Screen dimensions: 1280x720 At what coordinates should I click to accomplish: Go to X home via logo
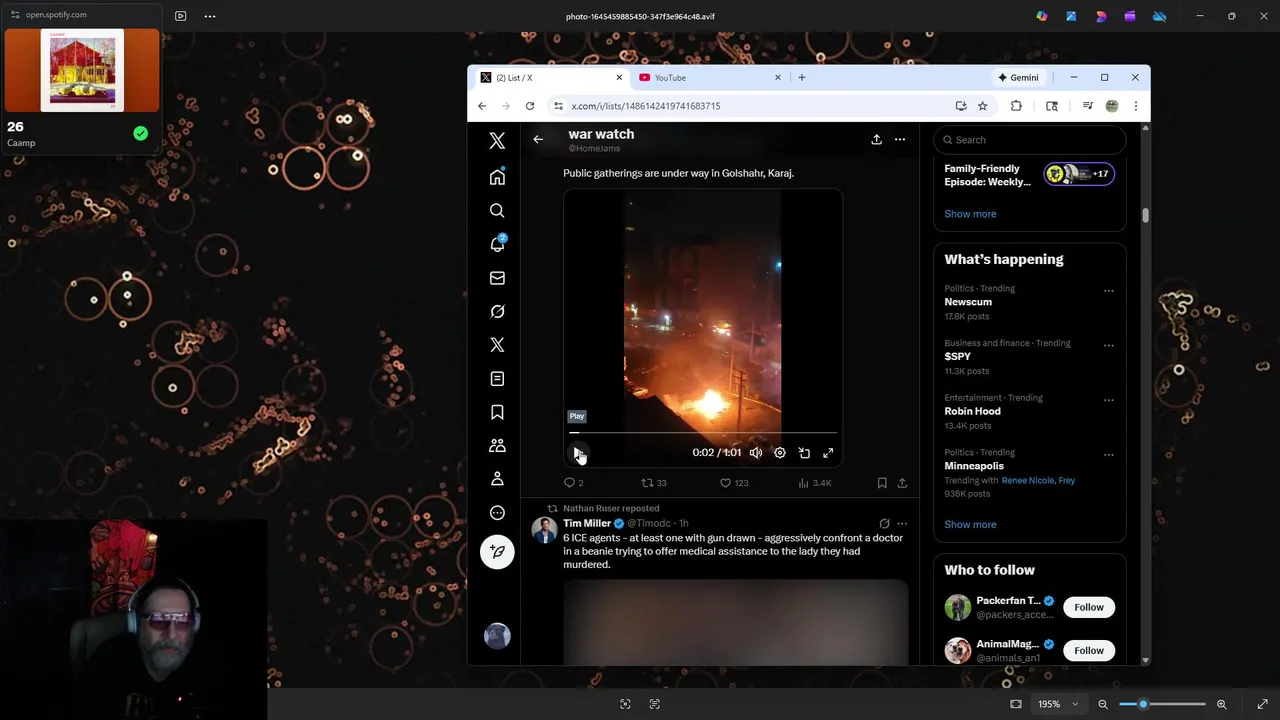497,141
